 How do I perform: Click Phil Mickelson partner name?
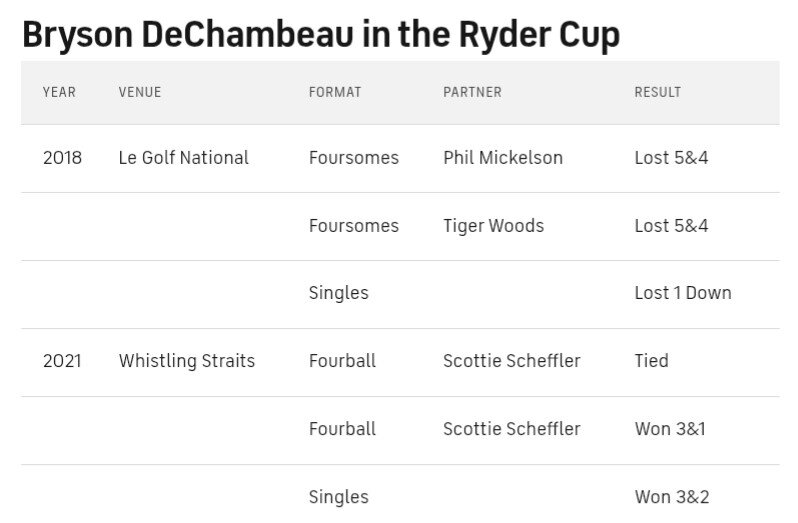coord(503,158)
